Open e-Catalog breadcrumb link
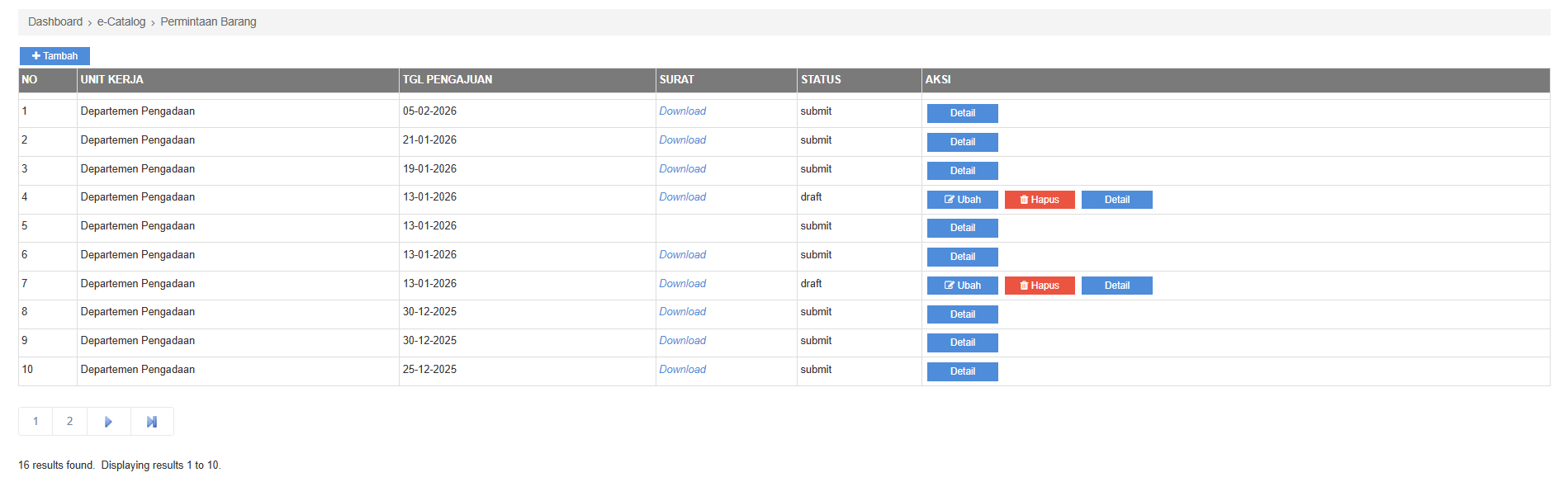 tap(121, 22)
